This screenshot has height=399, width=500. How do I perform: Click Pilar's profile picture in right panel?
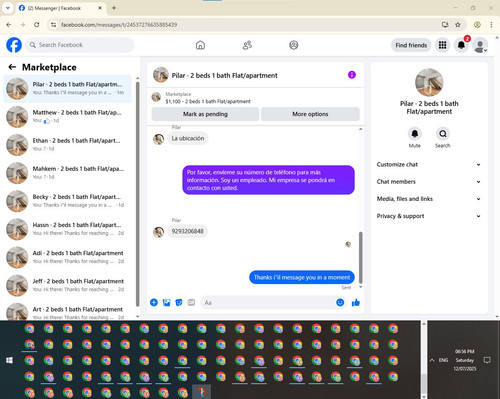click(x=429, y=82)
